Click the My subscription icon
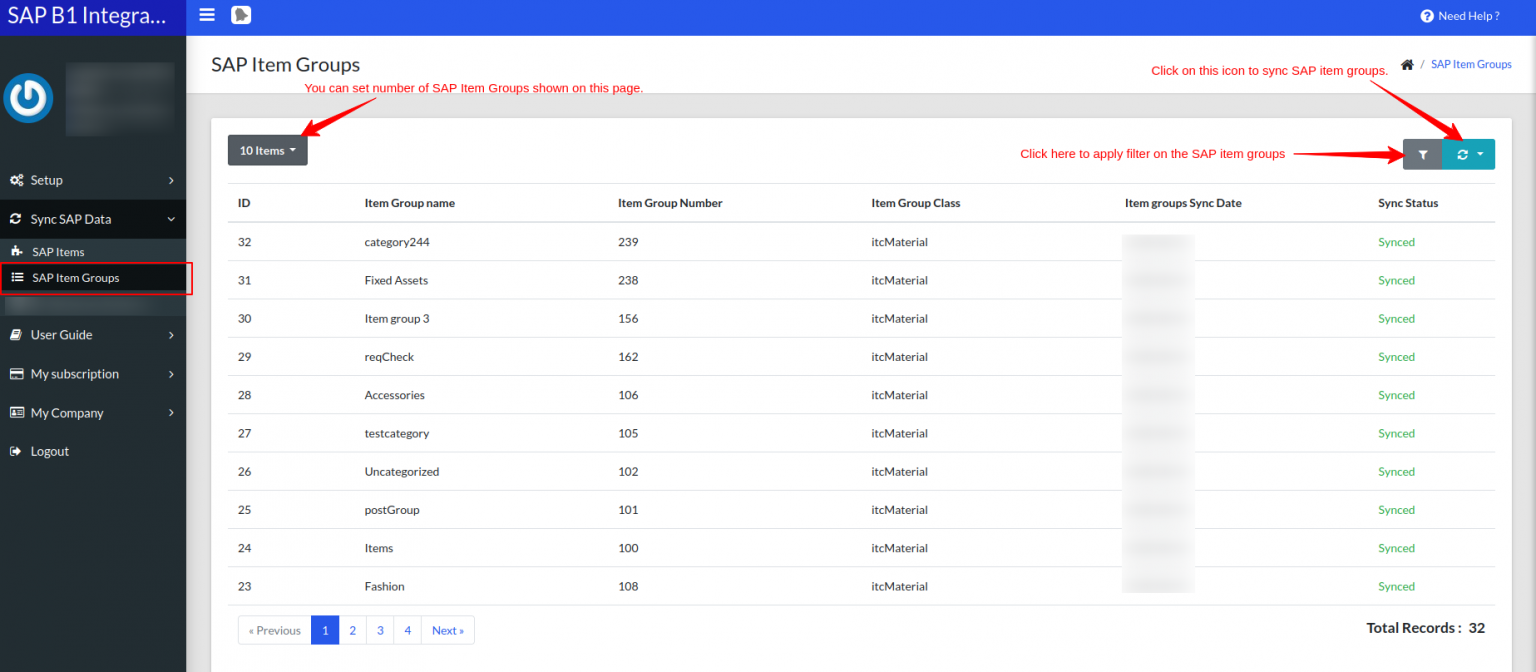1536x672 pixels. tap(15, 373)
